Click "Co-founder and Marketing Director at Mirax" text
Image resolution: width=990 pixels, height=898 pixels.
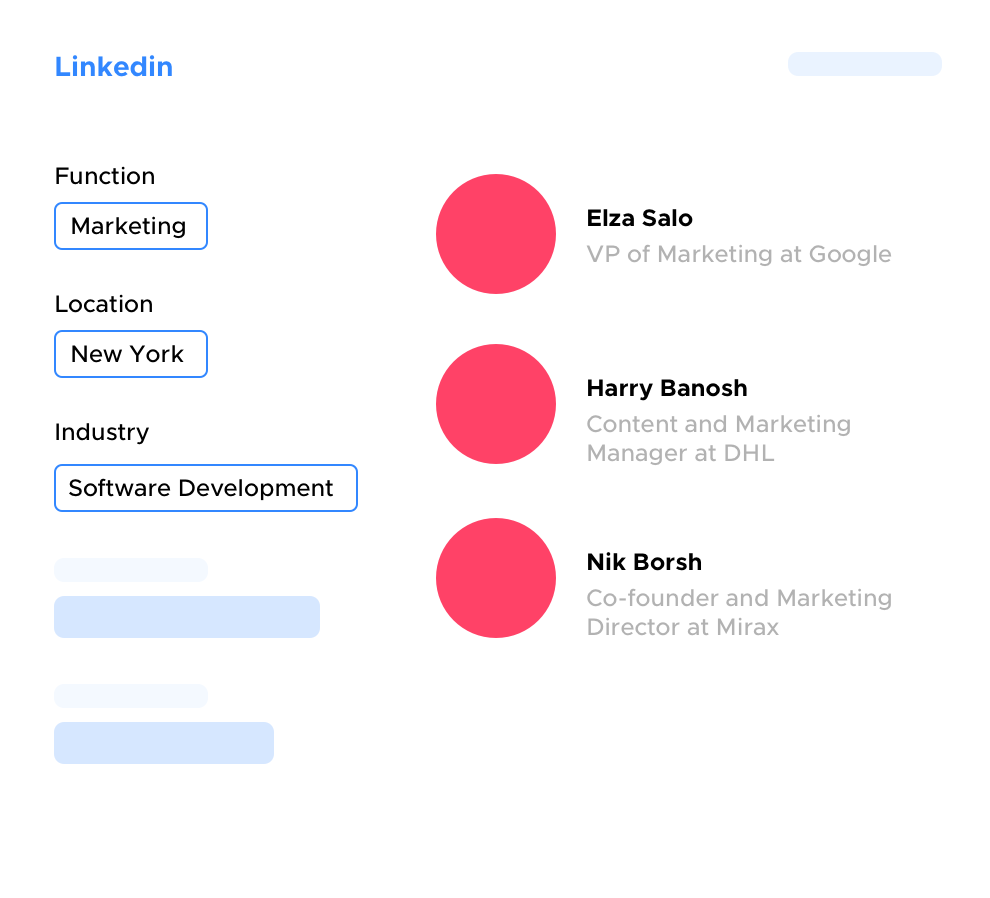pyautogui.click(x=738, y=612)
